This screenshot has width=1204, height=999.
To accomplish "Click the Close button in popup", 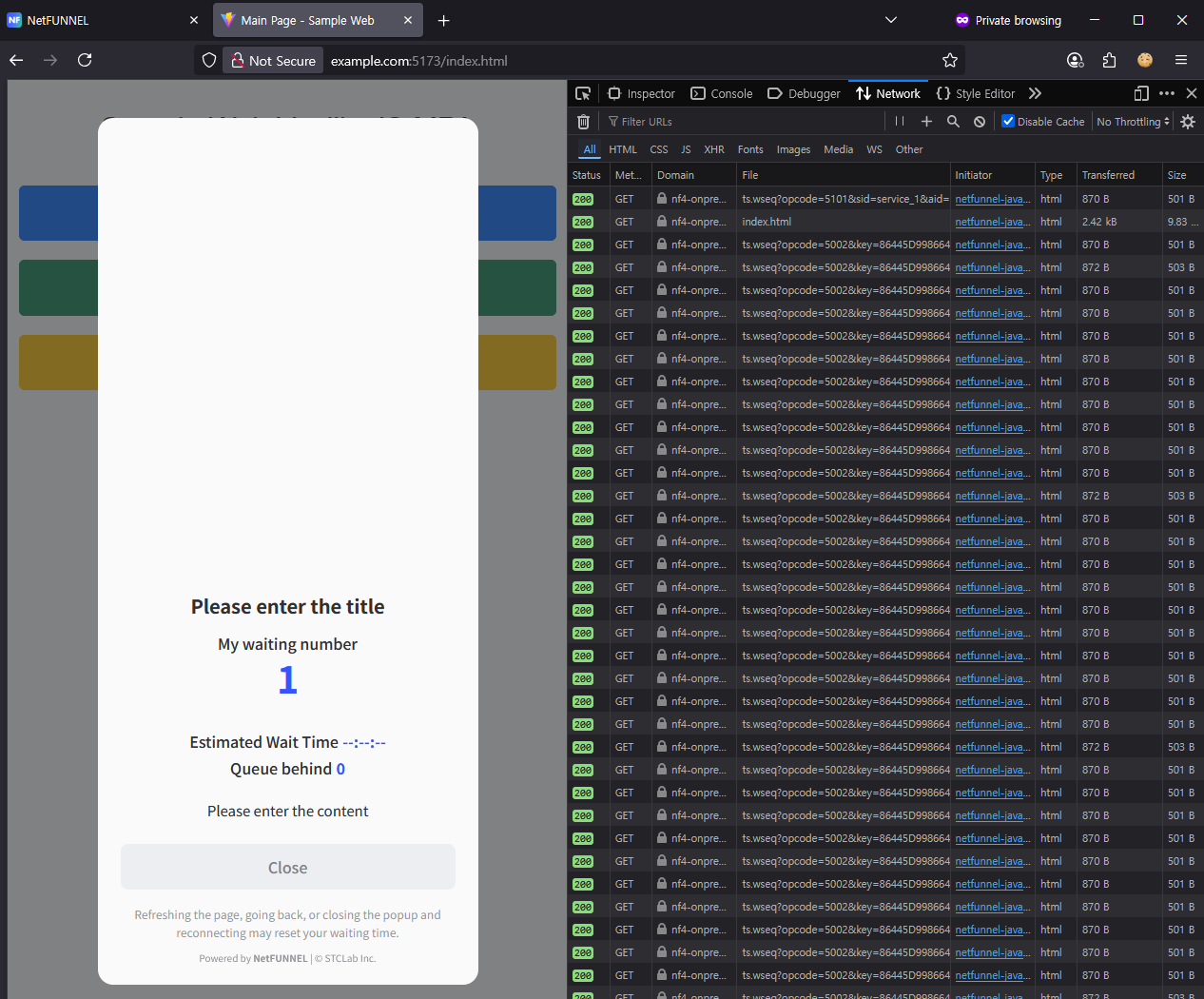I will point(287,868).
